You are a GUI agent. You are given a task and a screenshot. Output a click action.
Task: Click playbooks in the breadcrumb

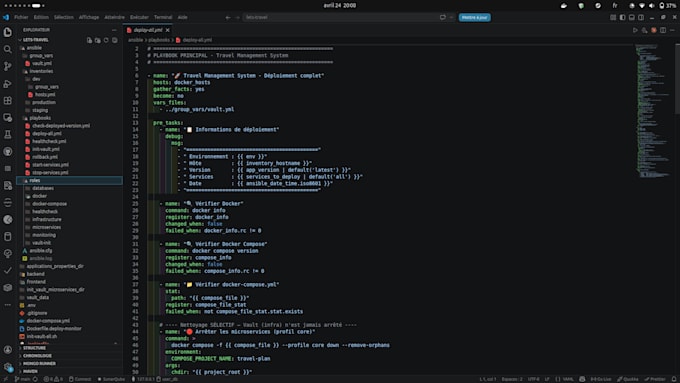pos(159,40)
